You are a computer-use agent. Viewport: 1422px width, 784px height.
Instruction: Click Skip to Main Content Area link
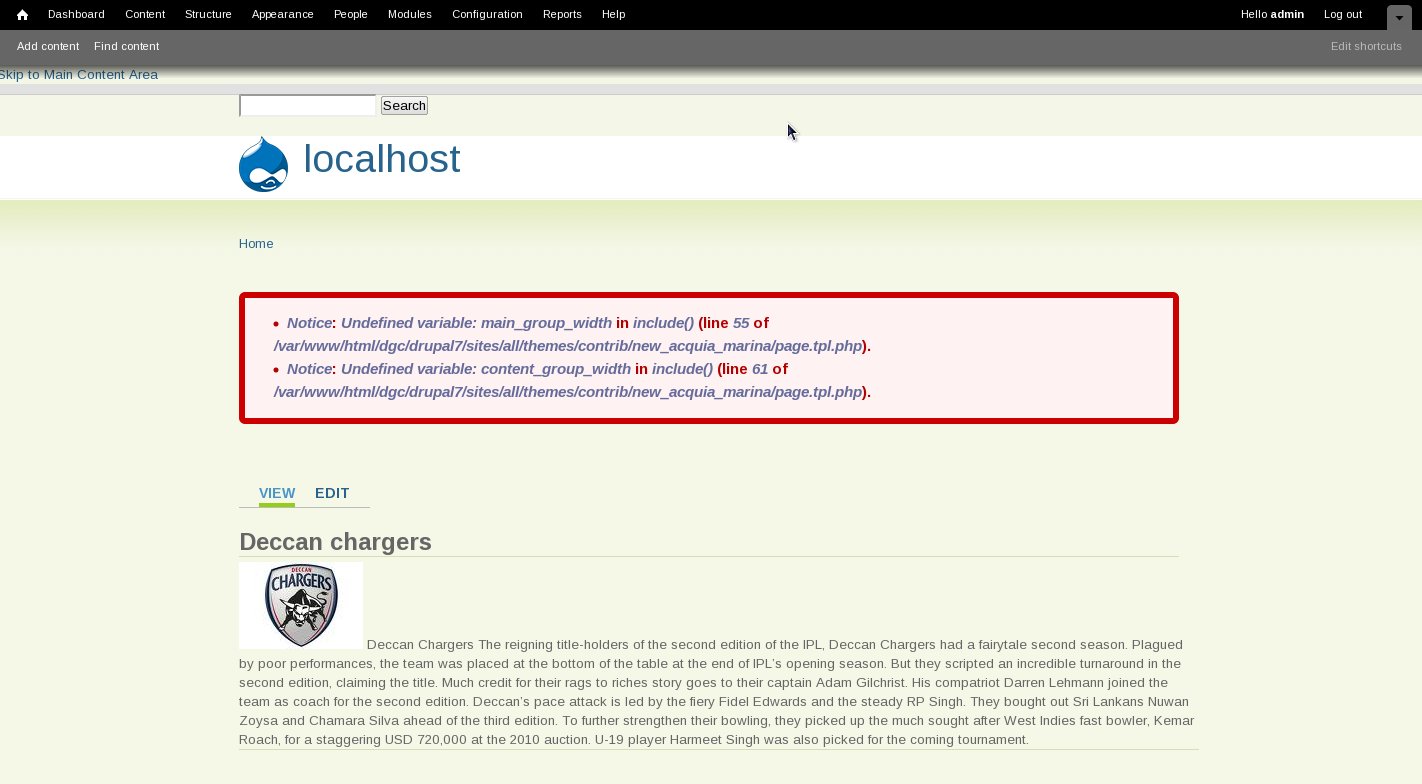[x=78, y=75]
